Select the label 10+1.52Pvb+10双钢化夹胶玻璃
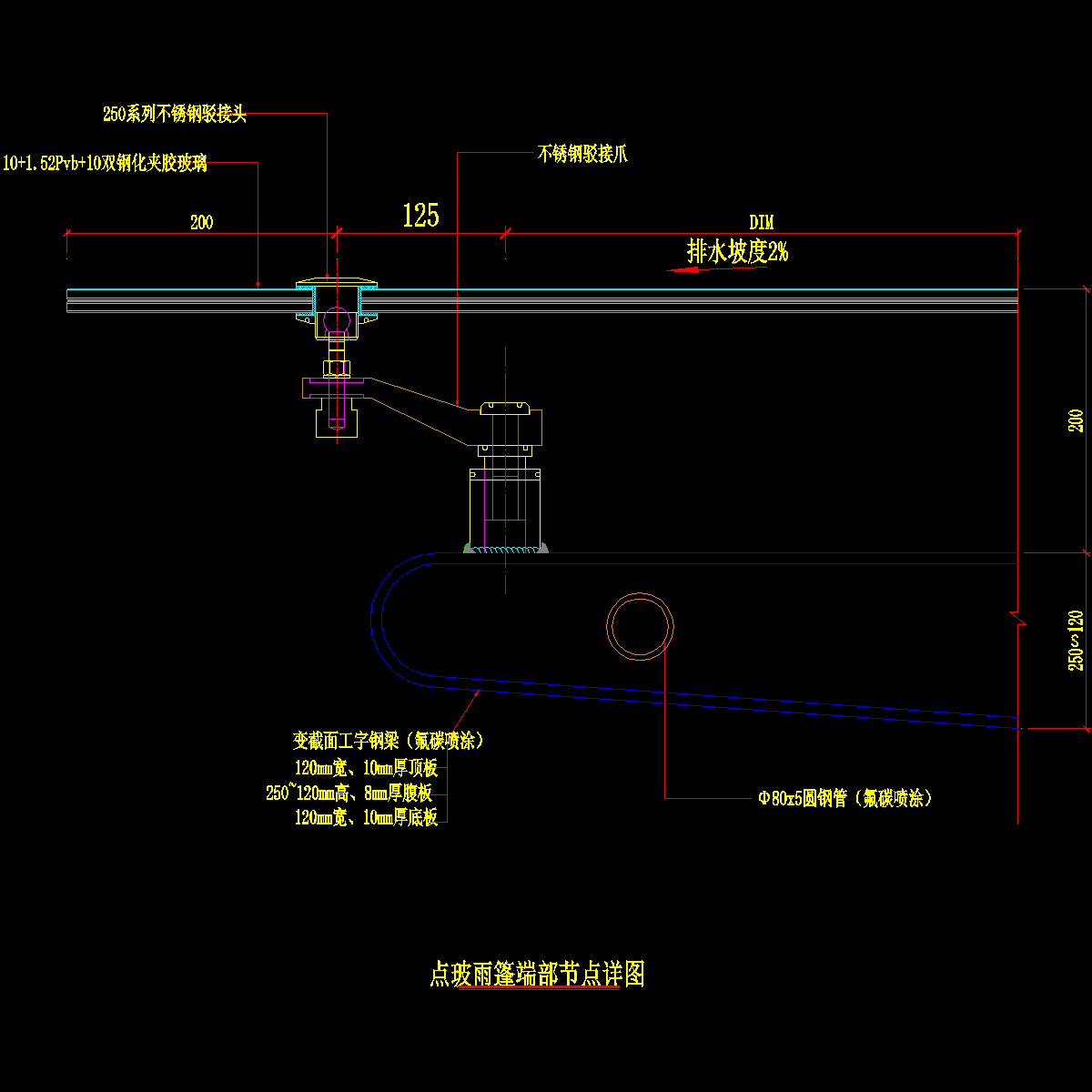Viewport: 1092px width, 1092px height. click(x=106, y=164)
